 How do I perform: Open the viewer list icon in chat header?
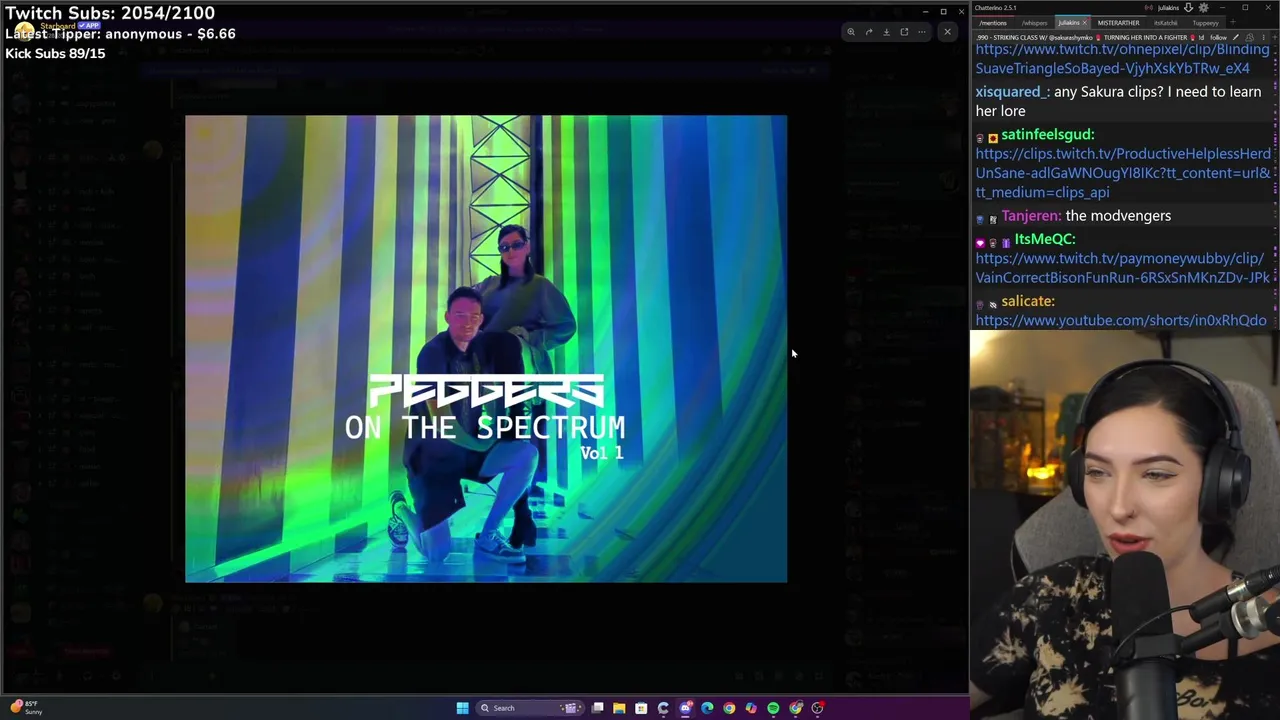(1250, 37)
